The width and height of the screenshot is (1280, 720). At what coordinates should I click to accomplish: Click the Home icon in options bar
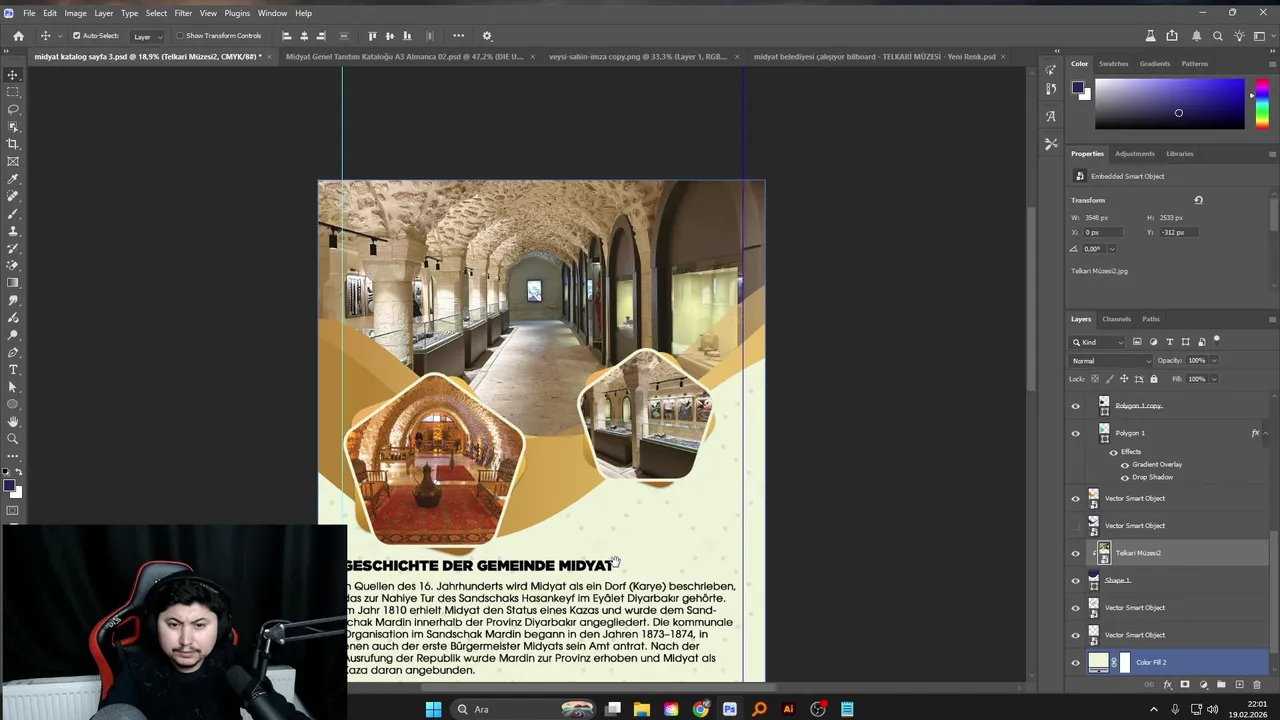[x=18, y=36]
